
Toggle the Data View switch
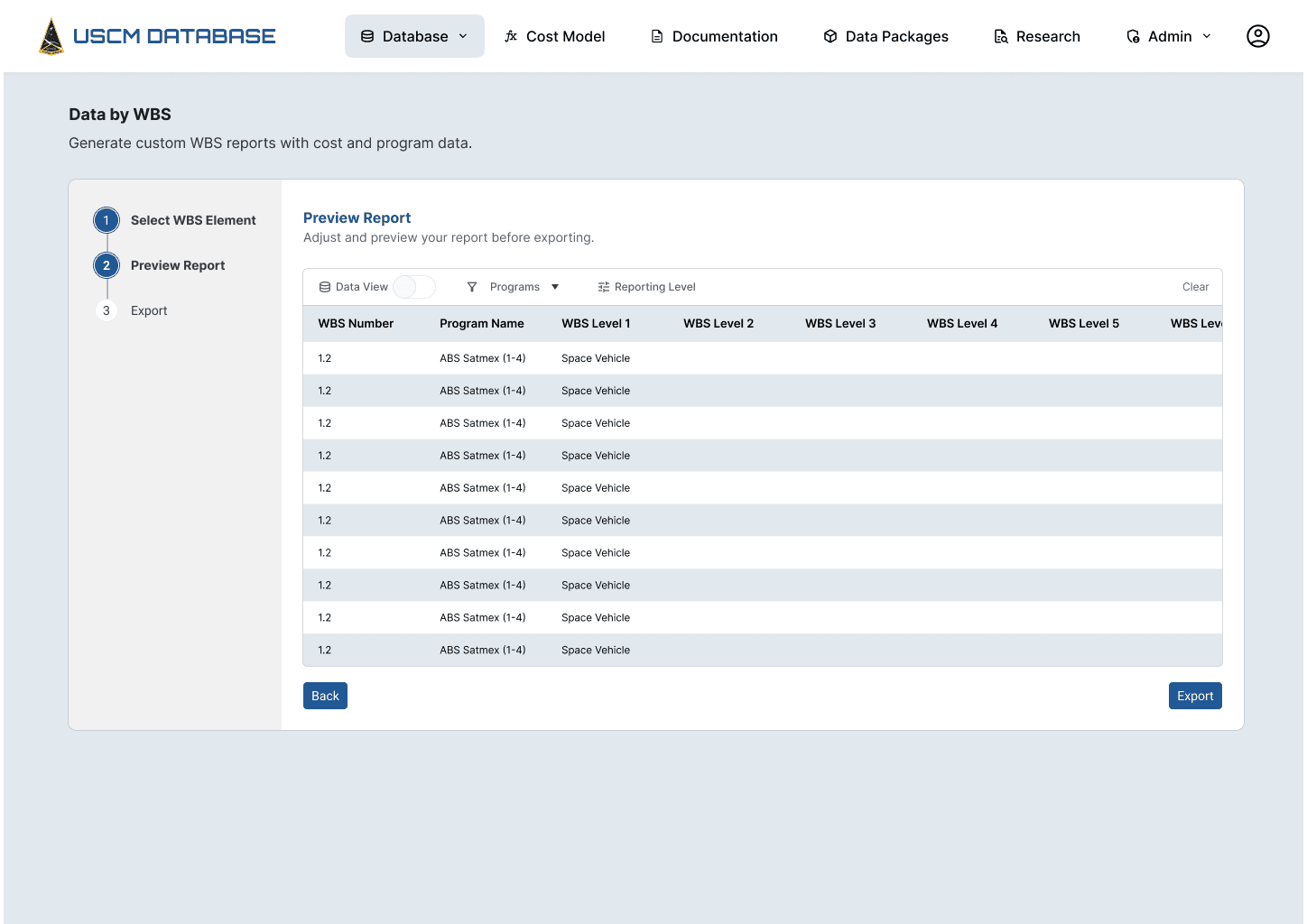[414, 287]
